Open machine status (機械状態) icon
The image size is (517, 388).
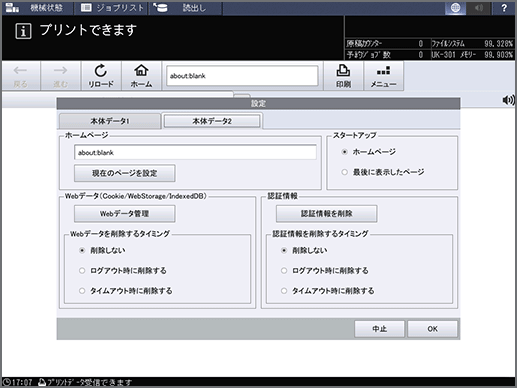[13, 8]
